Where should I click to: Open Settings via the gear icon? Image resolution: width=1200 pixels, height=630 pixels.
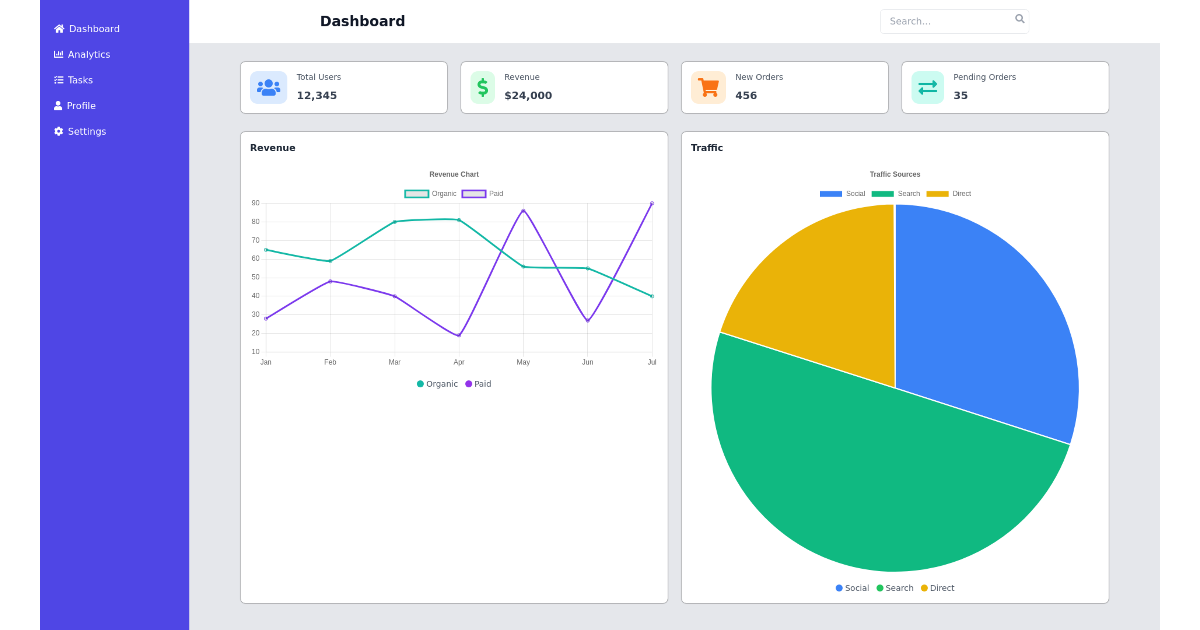[x=57, y=131]
